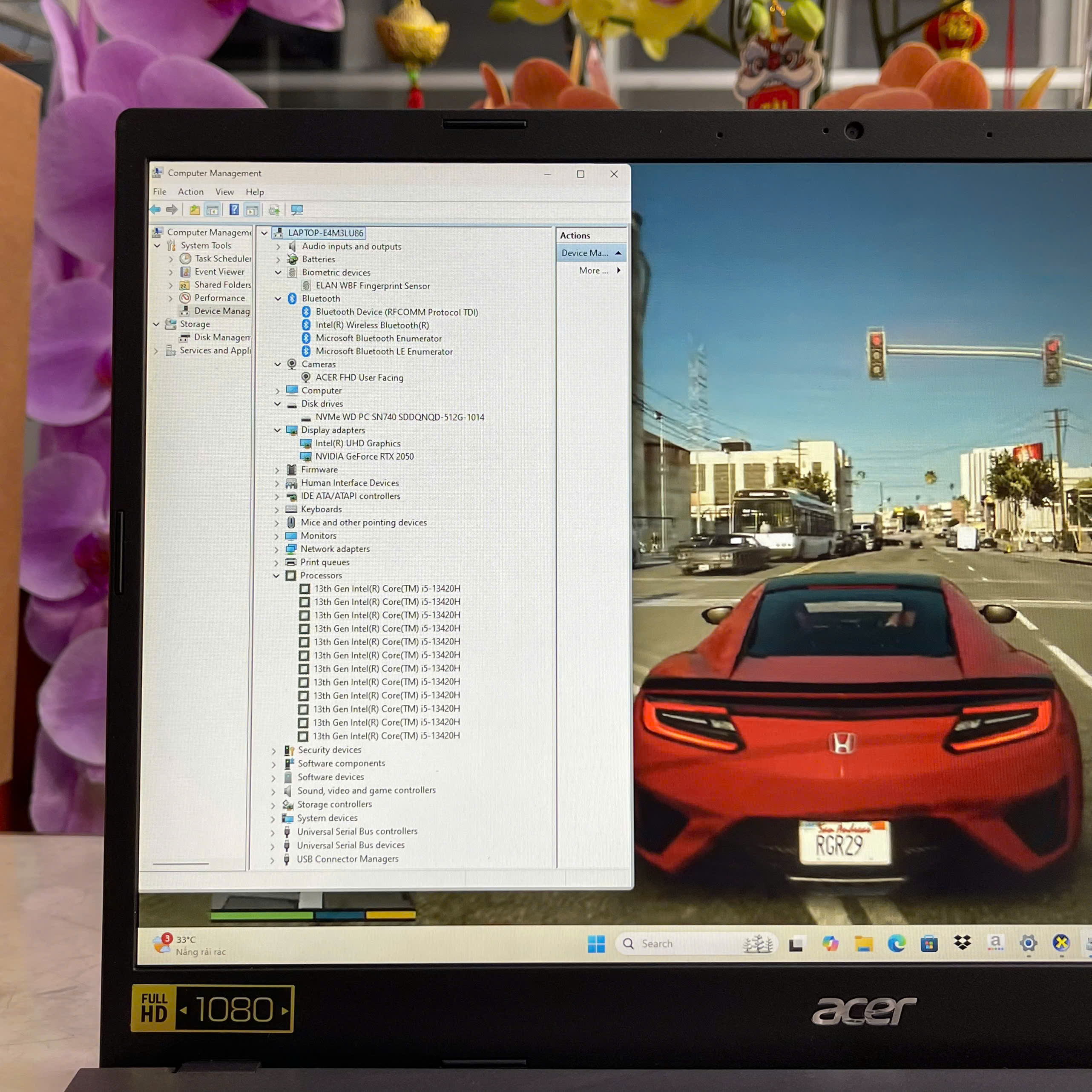Expand the Keyboards category
Screen dimensions: 1092x1092
[x=276, y=509]
